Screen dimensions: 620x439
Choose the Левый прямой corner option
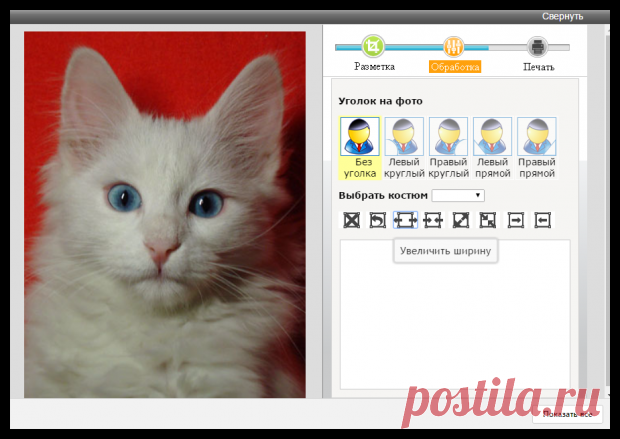(x=493, y=148)
